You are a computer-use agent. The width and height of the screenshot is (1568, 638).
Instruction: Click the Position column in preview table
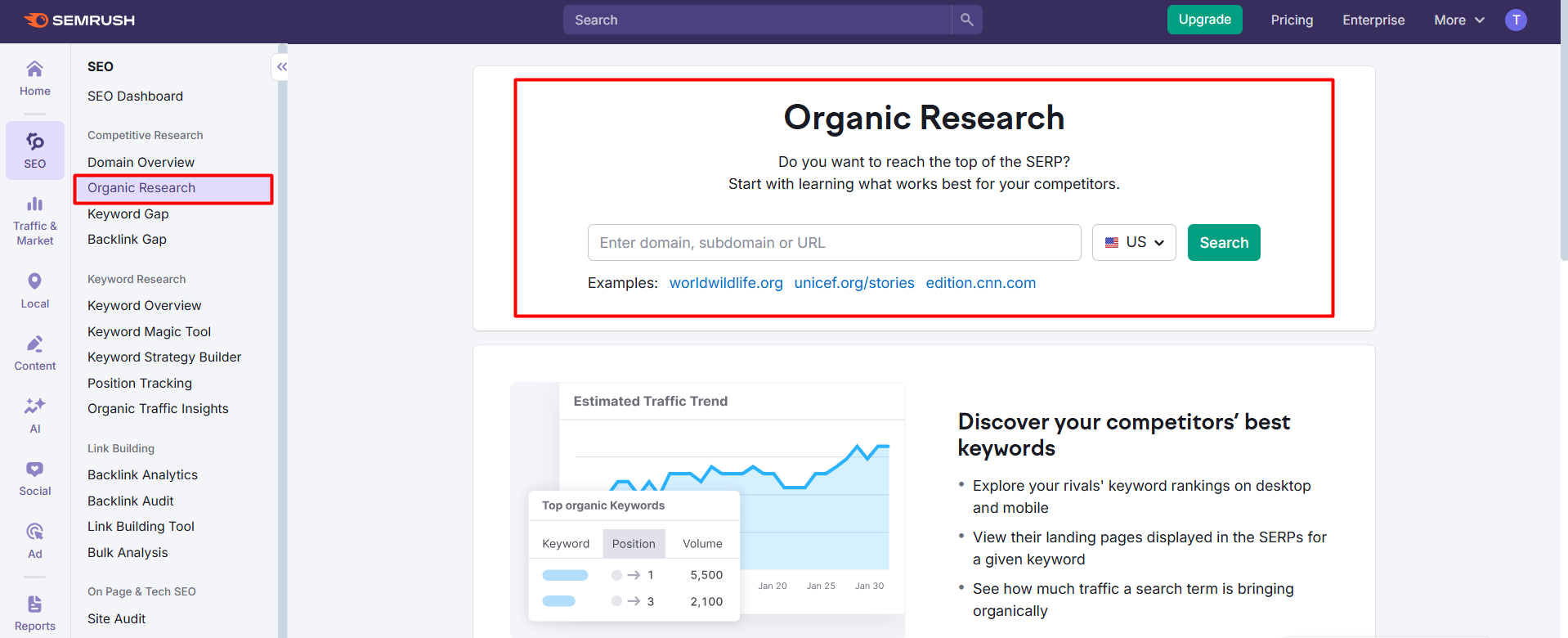pos(634,544)
